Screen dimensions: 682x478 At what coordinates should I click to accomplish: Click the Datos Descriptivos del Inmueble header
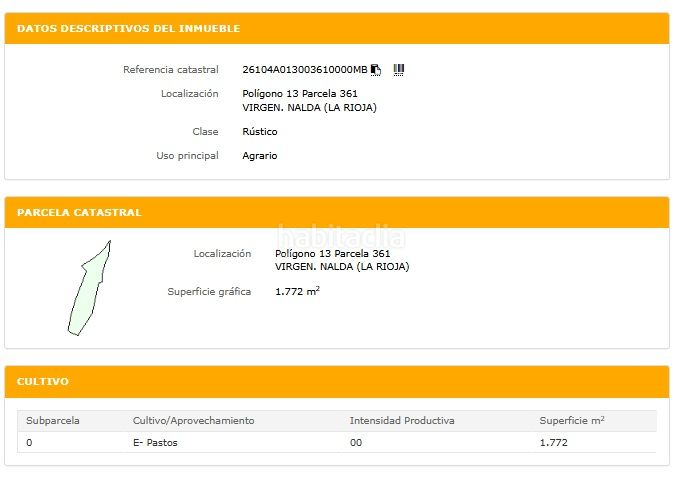point(128,29)
